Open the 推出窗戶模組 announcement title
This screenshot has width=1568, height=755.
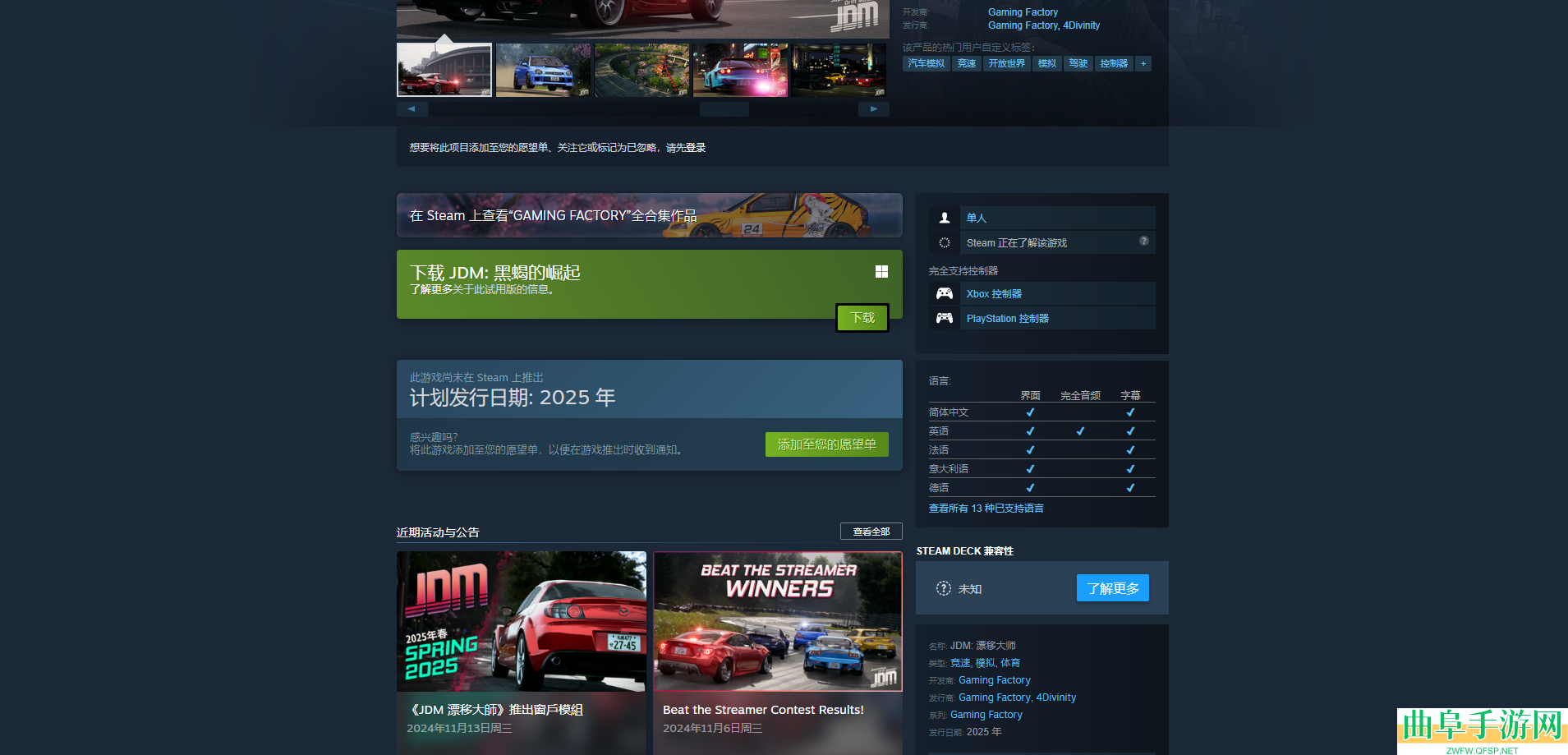[495, 710]
